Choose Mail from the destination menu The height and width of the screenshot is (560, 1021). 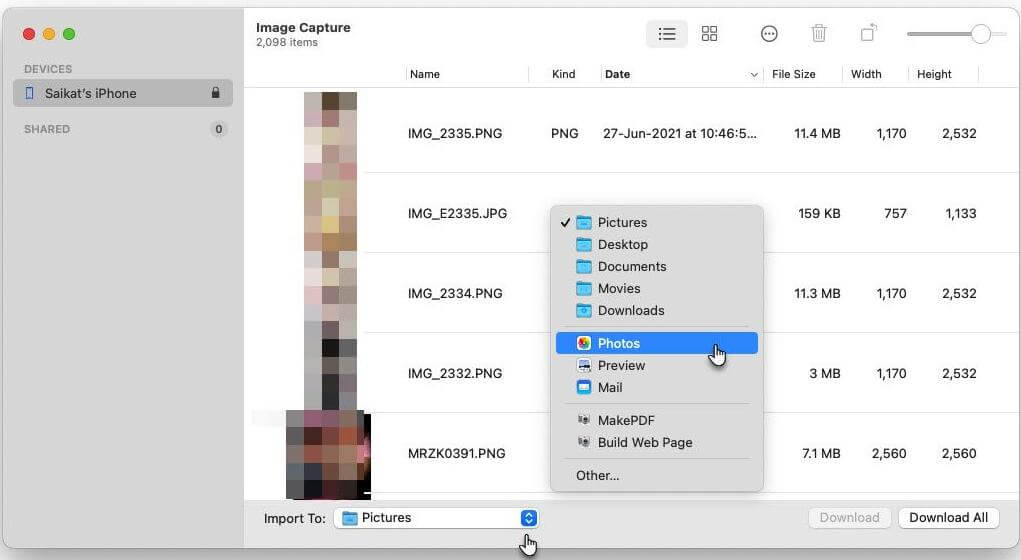point(656,387)
